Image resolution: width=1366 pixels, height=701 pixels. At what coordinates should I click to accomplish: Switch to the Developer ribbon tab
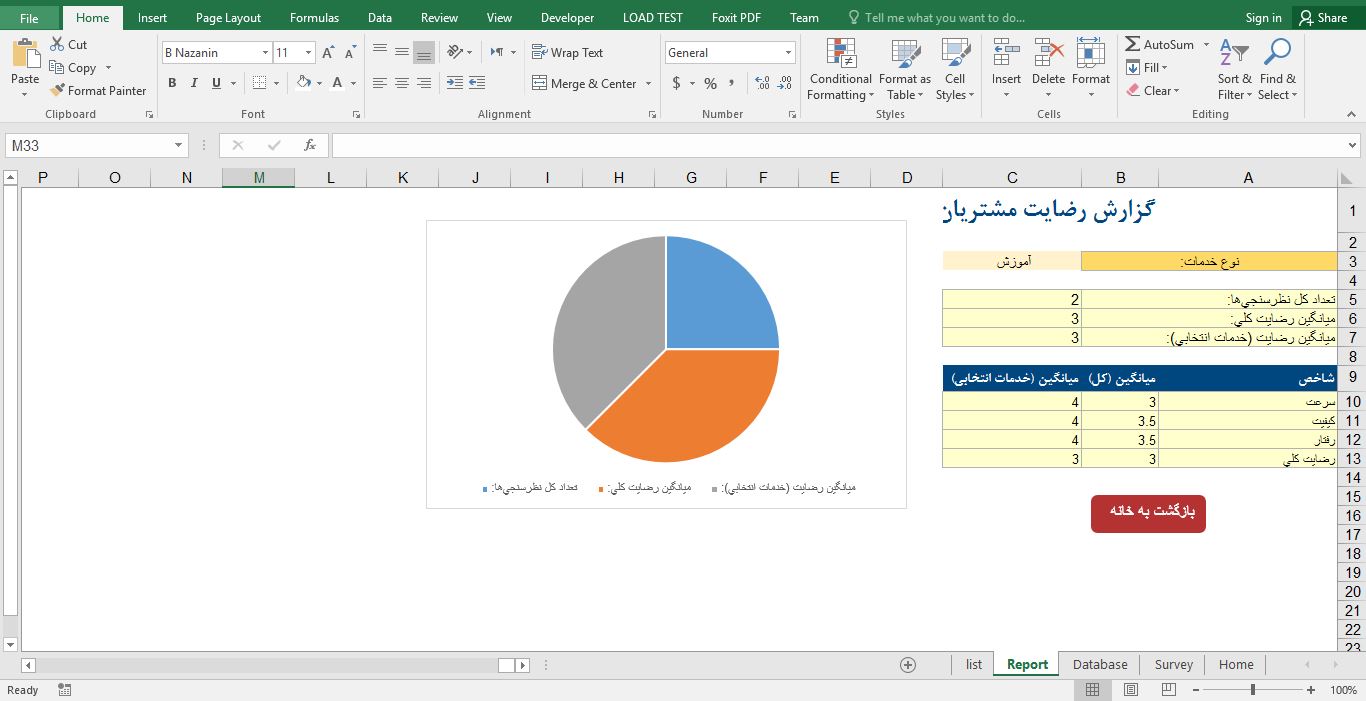click(567, 18)
